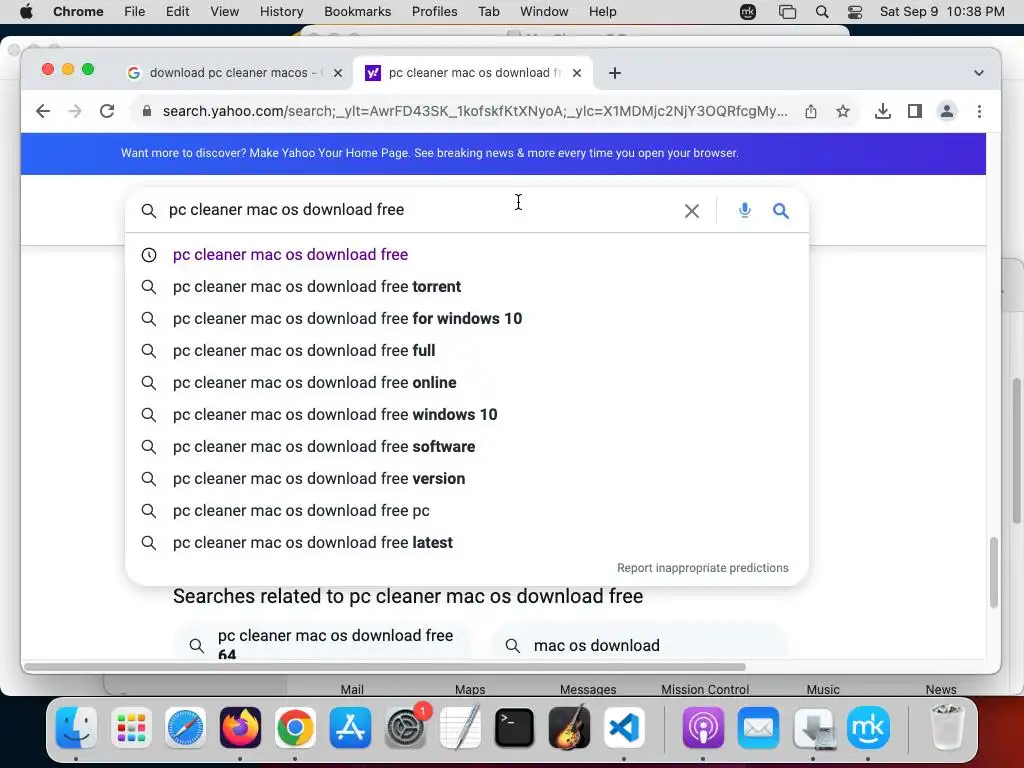Open related search 'mac os download'
The width and height of the screenshot is (1024, 768).
point(639,645)
